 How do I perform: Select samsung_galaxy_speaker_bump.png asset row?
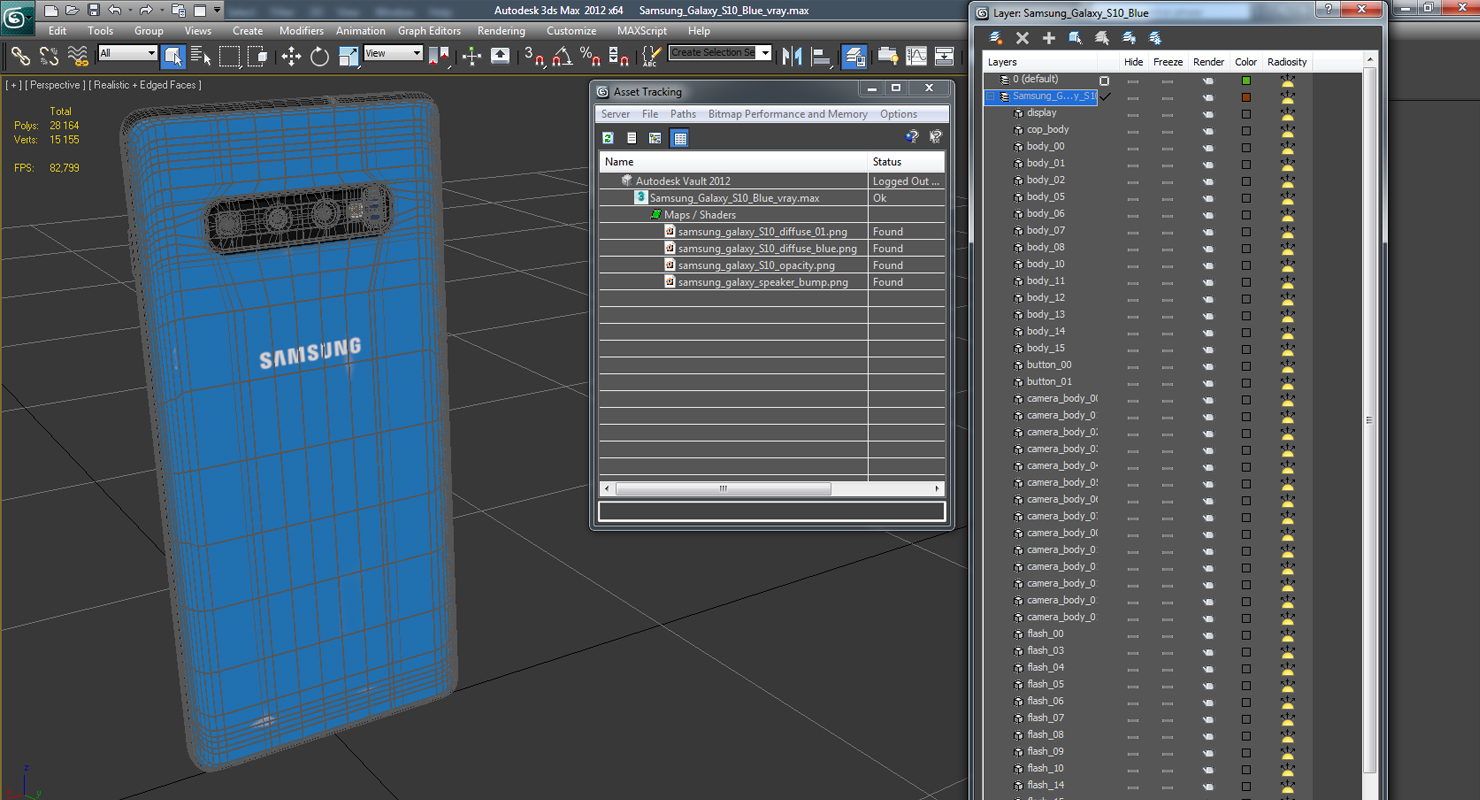772,282
